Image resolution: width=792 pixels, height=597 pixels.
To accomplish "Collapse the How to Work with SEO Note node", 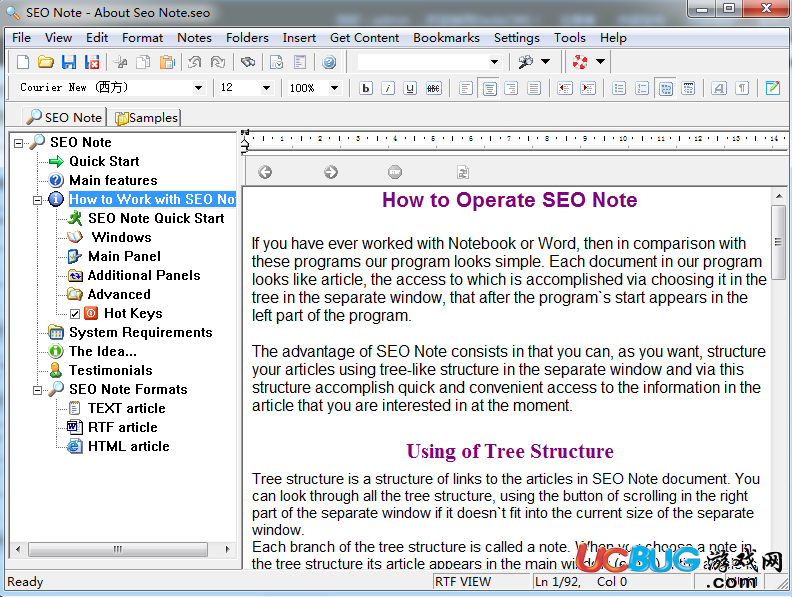I will [x=37, y=200].
